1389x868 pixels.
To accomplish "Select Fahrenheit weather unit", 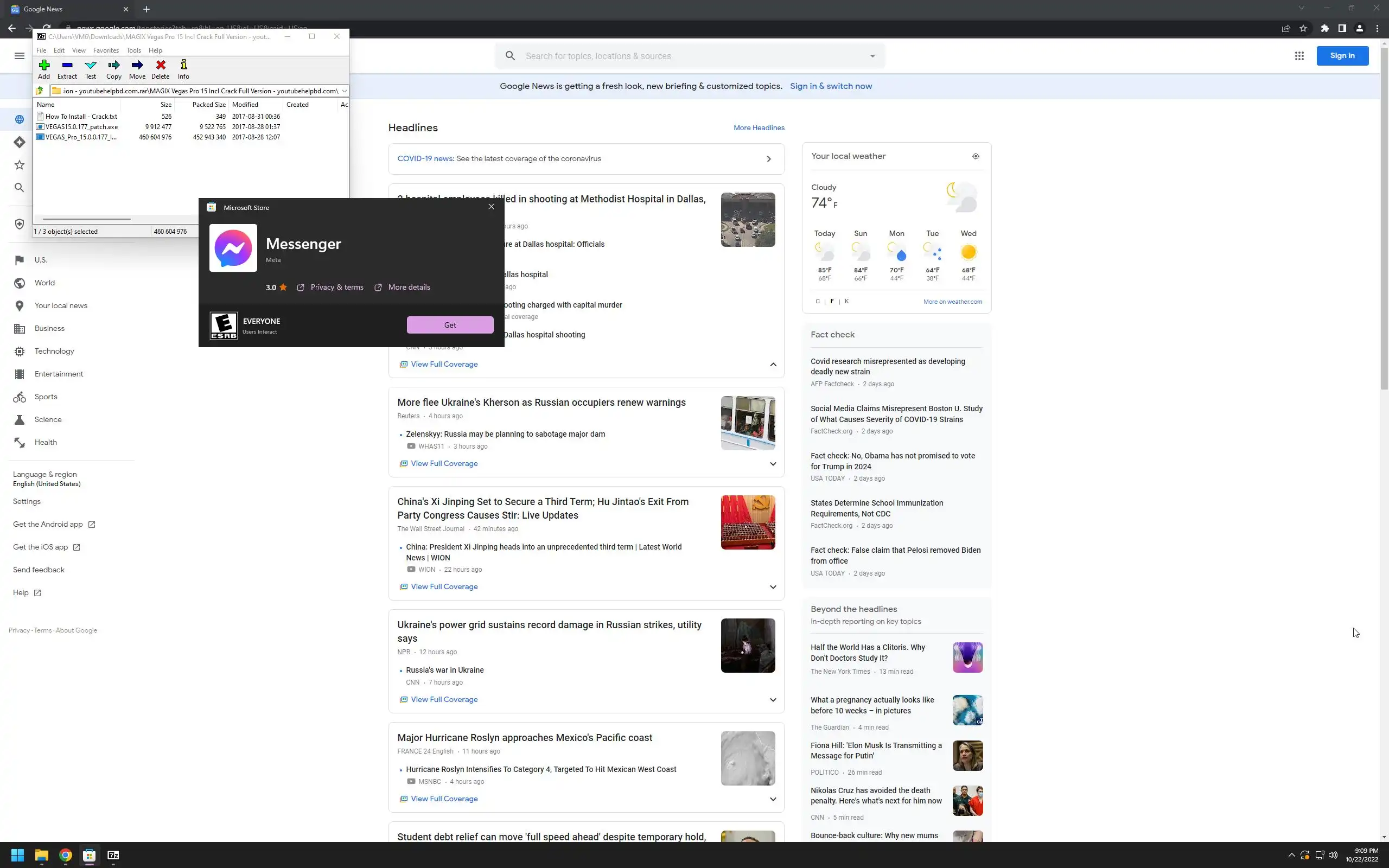I will tap(832, 302).
